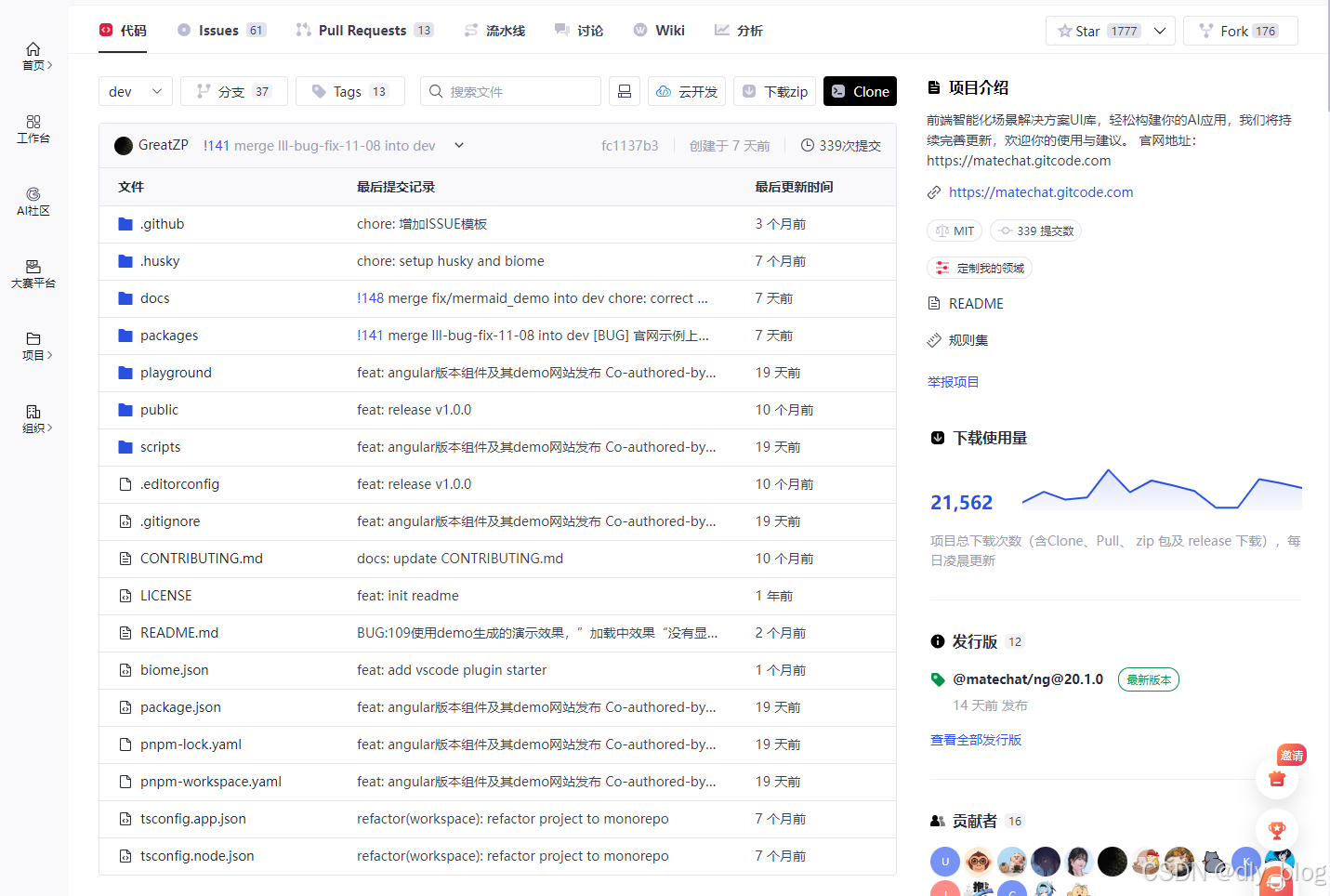
Task: Open the Wiki tab
Action: (659, 31)
